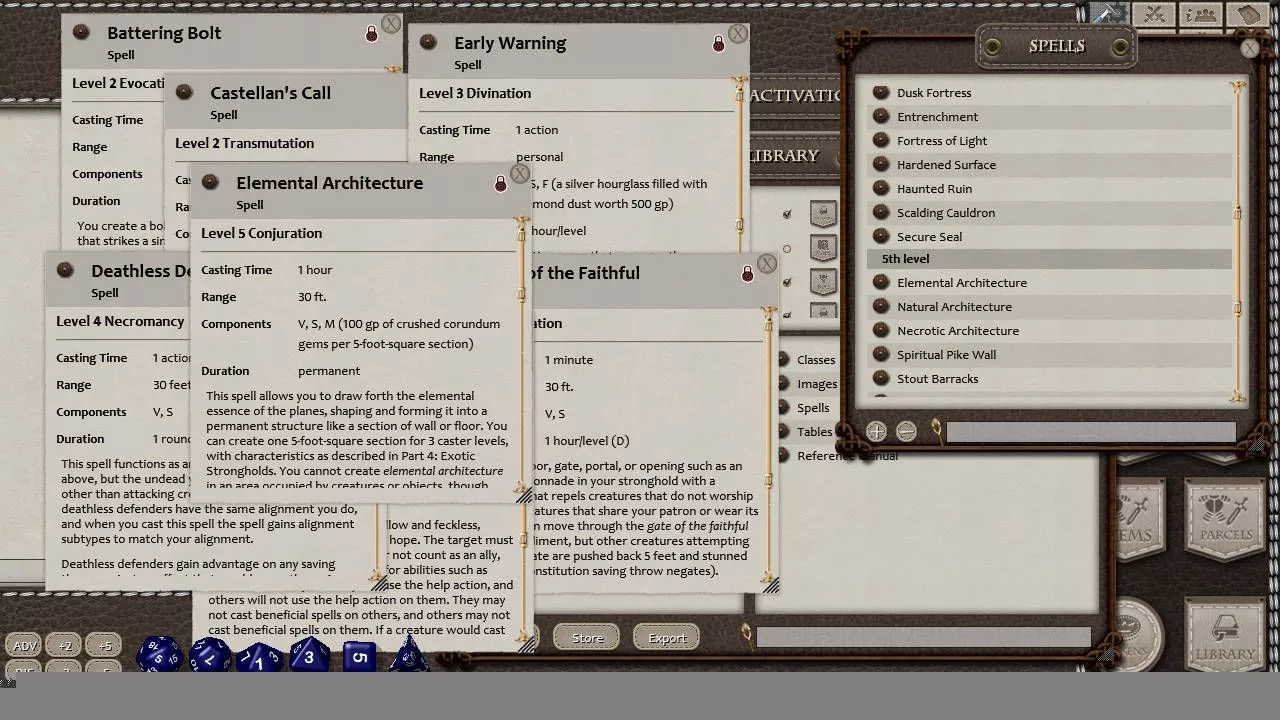
Task: Click the Elemental Architecture window resize corner
Action: 523,497
